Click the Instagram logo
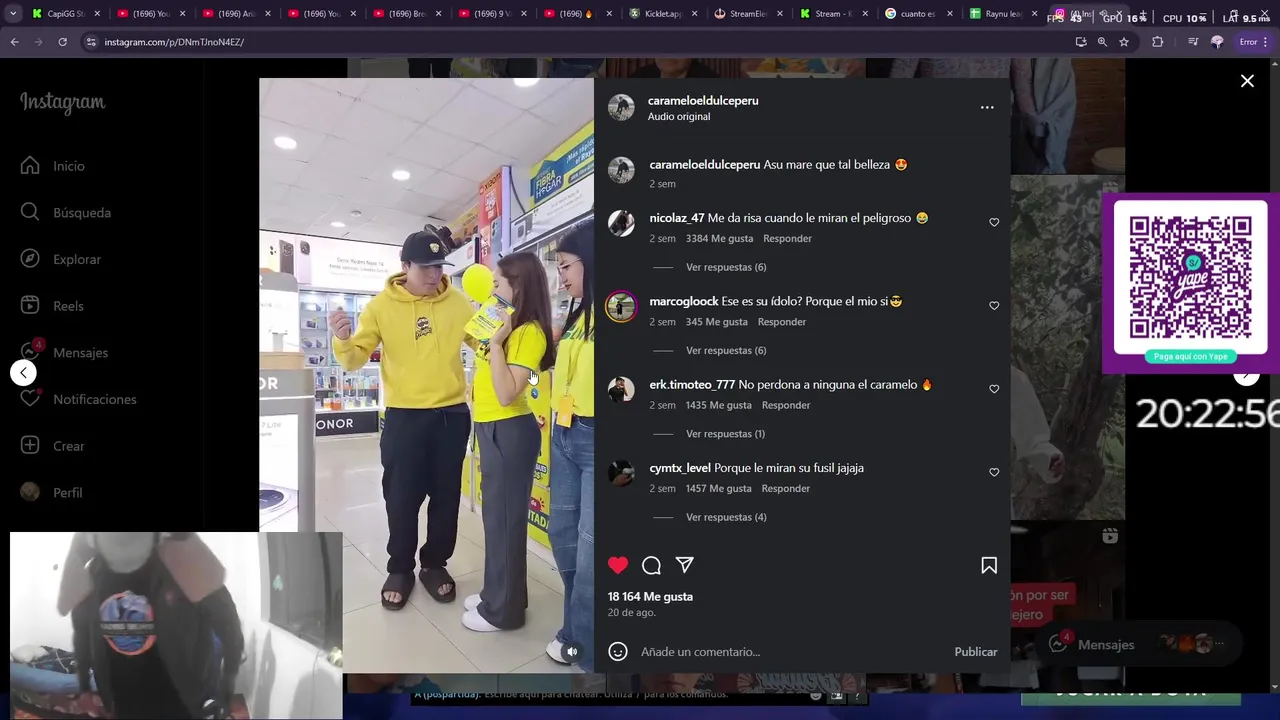Screen dimensions: 1280x720 pos(62,102)
